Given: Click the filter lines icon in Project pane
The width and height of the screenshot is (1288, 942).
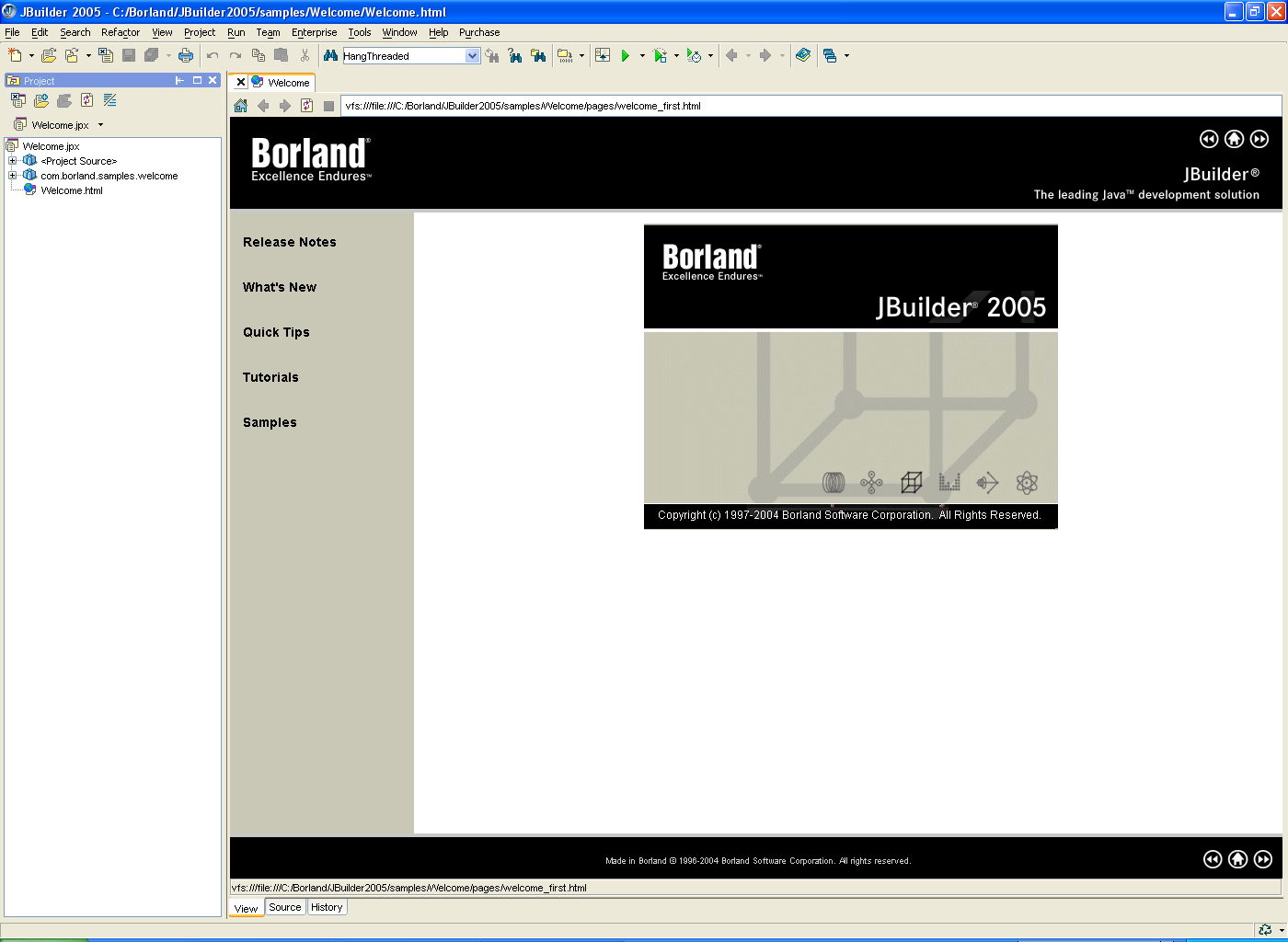Looking at the screenshot, I should pos(110,100).
